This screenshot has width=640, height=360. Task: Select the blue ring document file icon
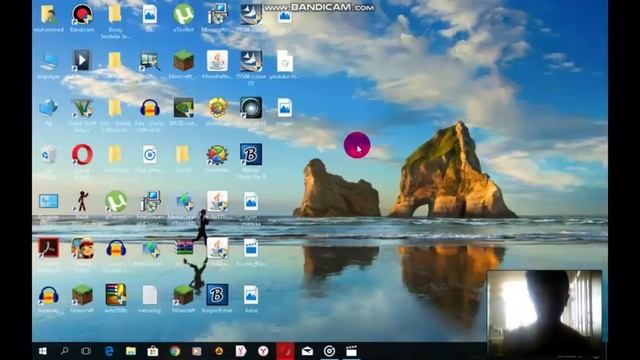pyautogui.click(x=149, y=155)
